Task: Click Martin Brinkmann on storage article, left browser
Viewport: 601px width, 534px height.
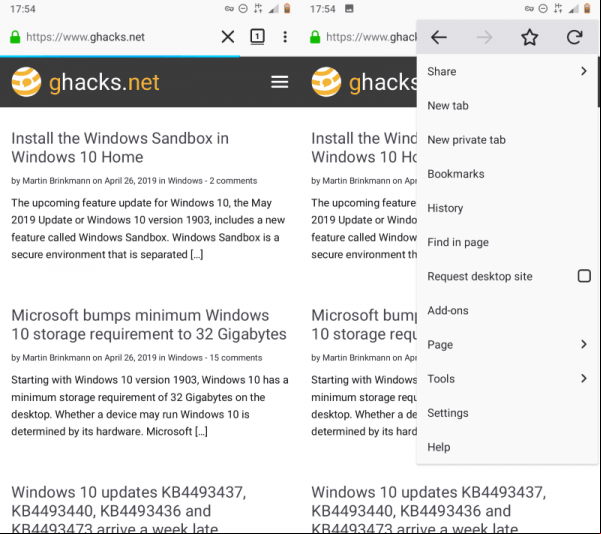Action: tap(56, 358)
